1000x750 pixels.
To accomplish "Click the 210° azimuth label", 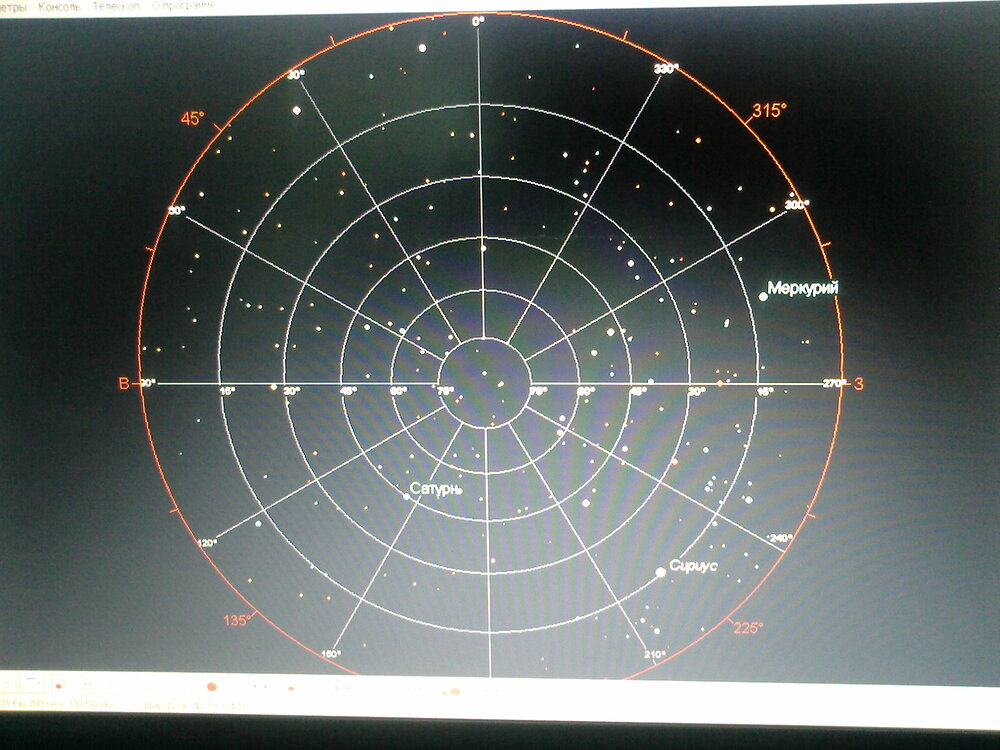I will (655, 654).
